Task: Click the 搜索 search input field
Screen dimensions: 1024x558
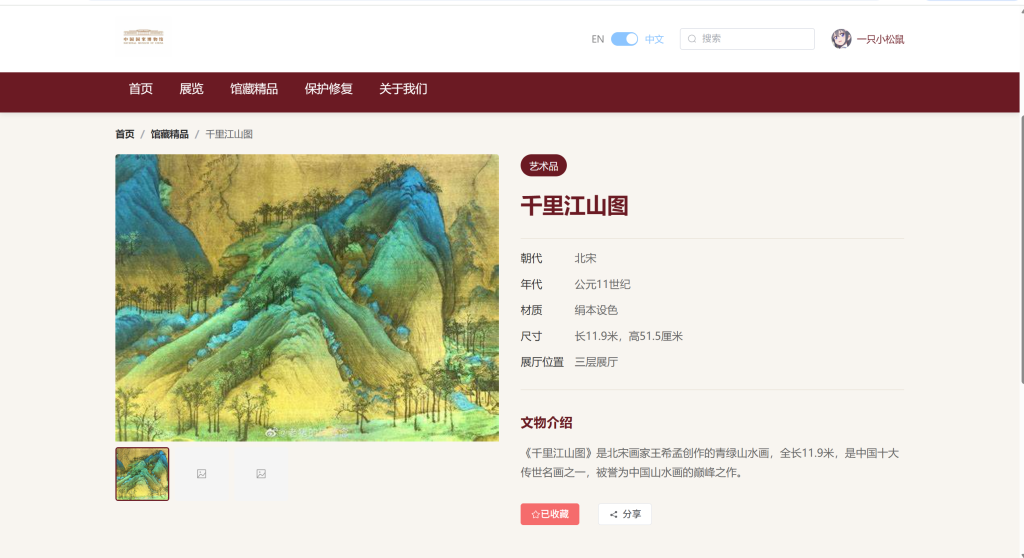Action: coord(747,39)
